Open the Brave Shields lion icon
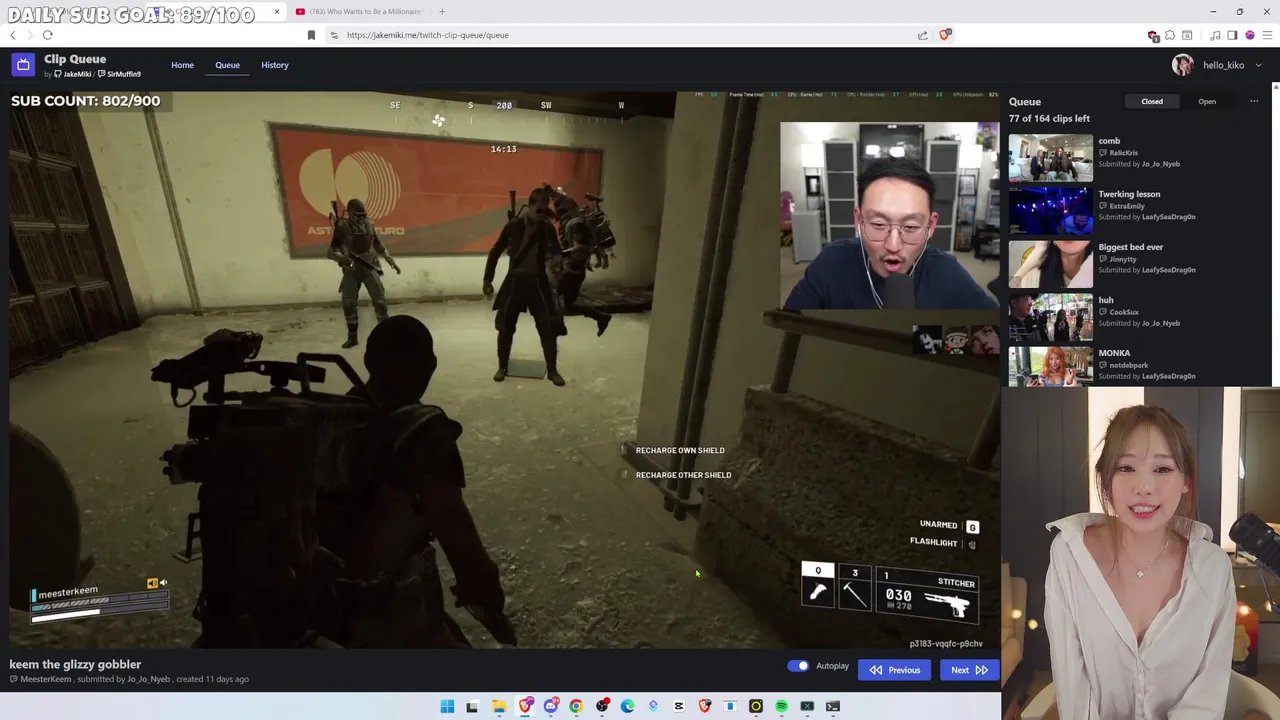Viewport: 1280px width, 720px height. (945, 34)
